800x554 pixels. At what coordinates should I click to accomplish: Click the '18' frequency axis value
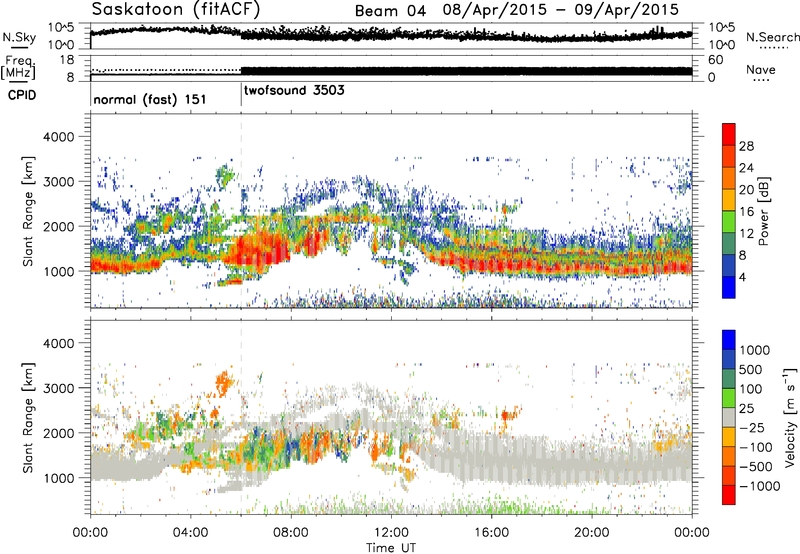click(x=67, y=60)
